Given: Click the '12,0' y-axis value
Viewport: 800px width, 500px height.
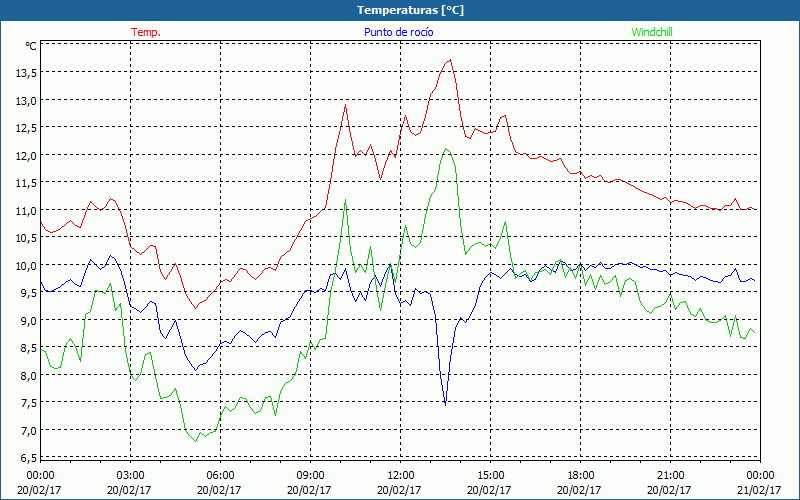Looking at the screenshot, I should [x=26, y=156].
